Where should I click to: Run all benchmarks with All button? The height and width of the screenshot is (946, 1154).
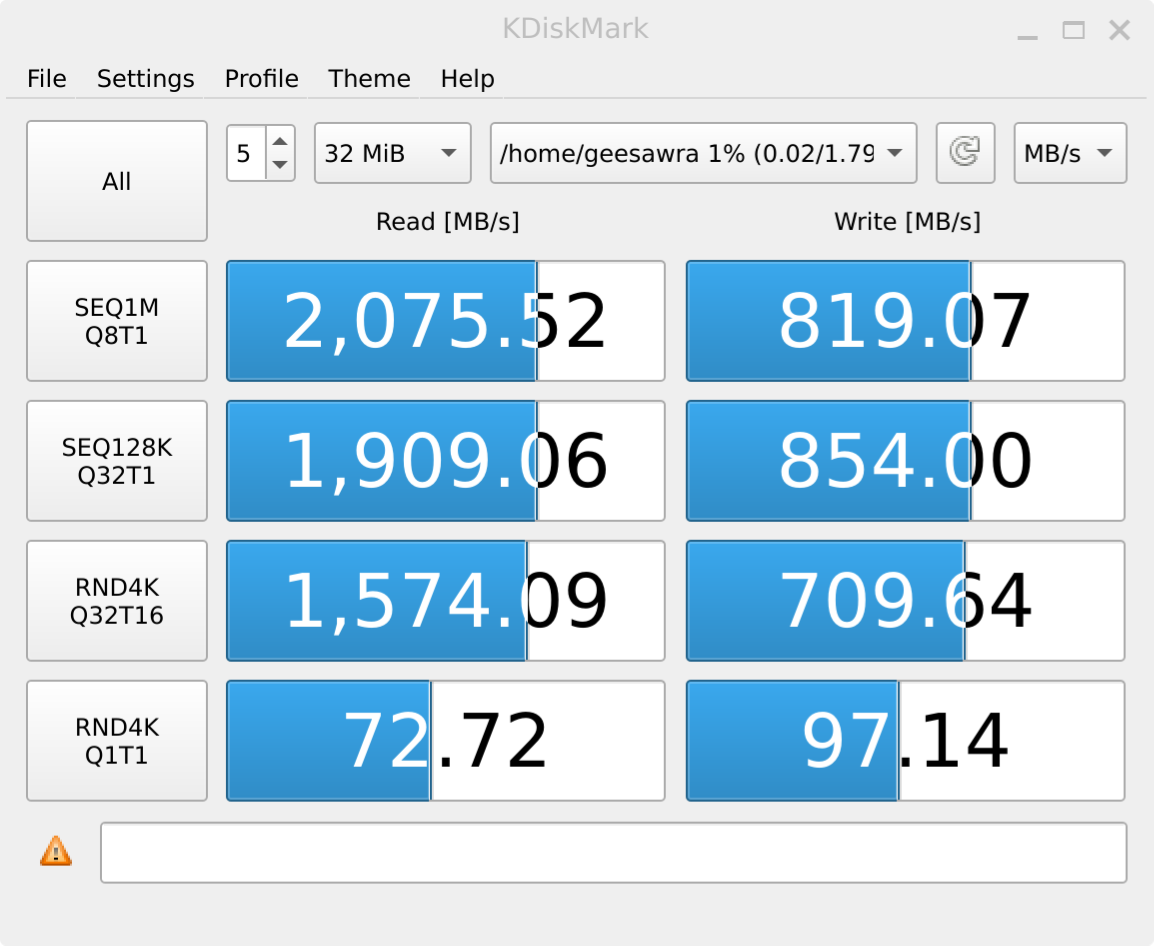(117, 181)
